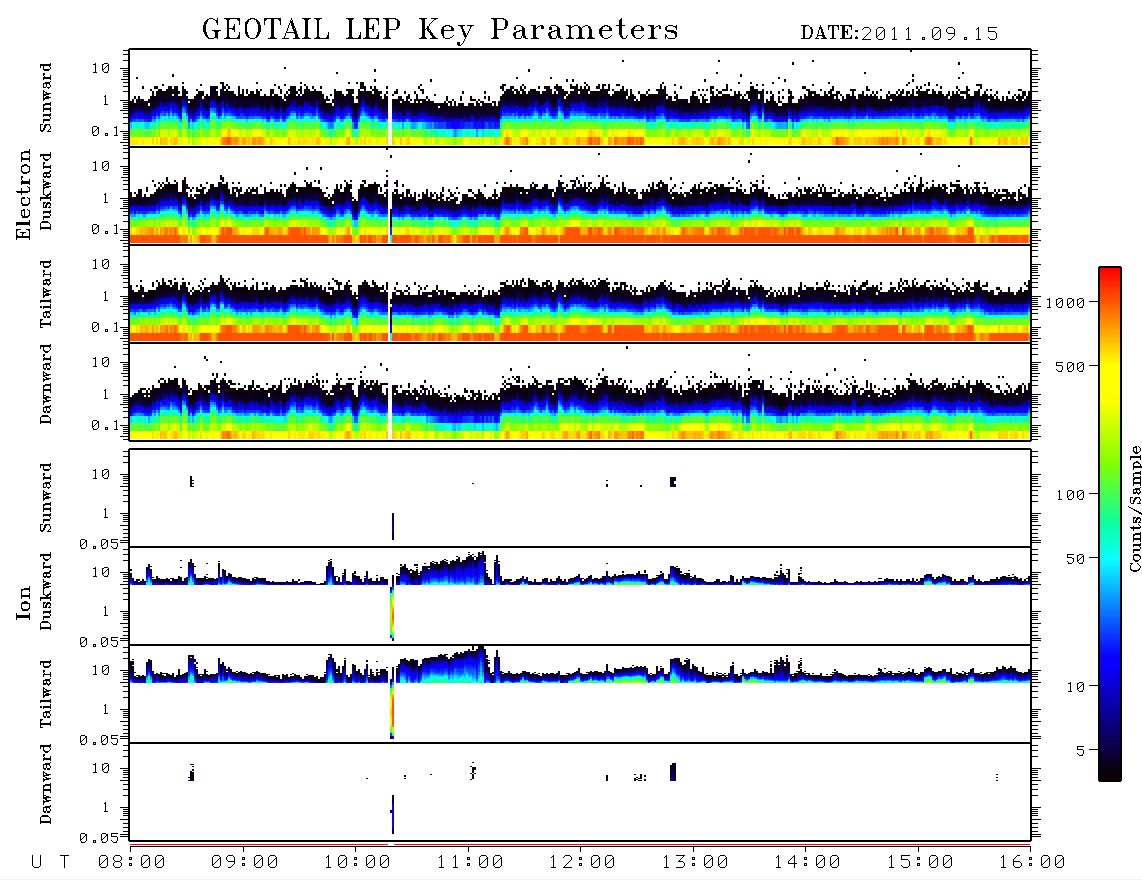The height and width of the screenshot is (880, 1142).
Task: Select the 12:00 time tick label
Action: point(582,863)
